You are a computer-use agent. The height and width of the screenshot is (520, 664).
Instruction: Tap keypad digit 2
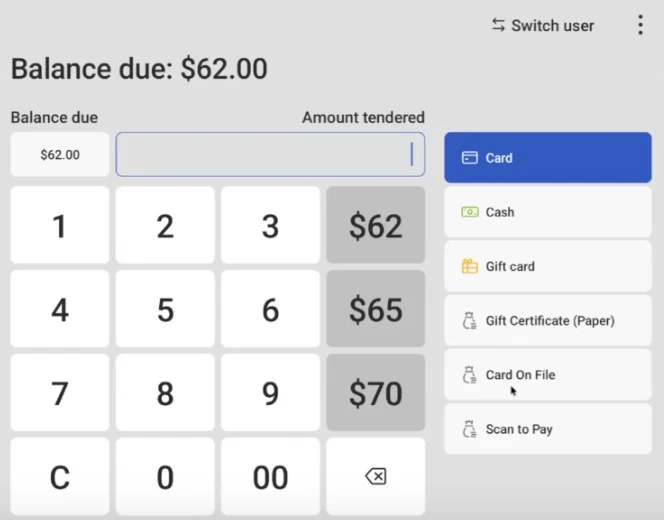click(x=165, y=225)
